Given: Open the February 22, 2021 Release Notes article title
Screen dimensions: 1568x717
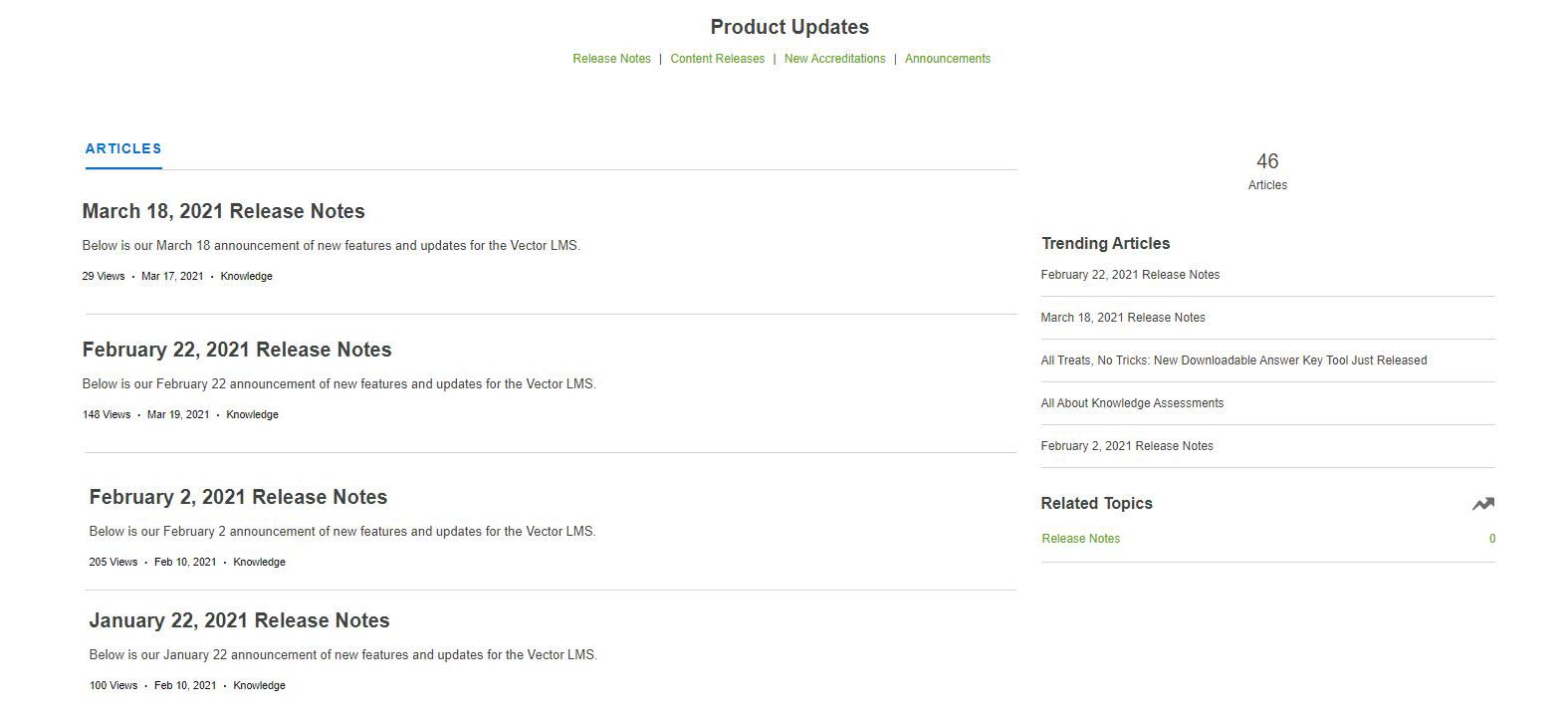Looking at the screenshot, I should click(237, 350).
